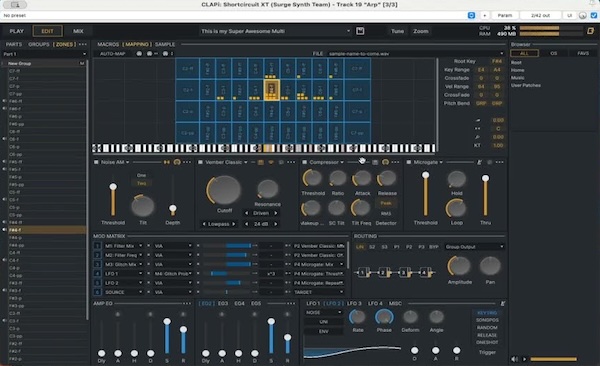The height and width of the screenshot is (366, 600).
Task: Click the Noise AM stereo link icon
Action: [167, 162]
